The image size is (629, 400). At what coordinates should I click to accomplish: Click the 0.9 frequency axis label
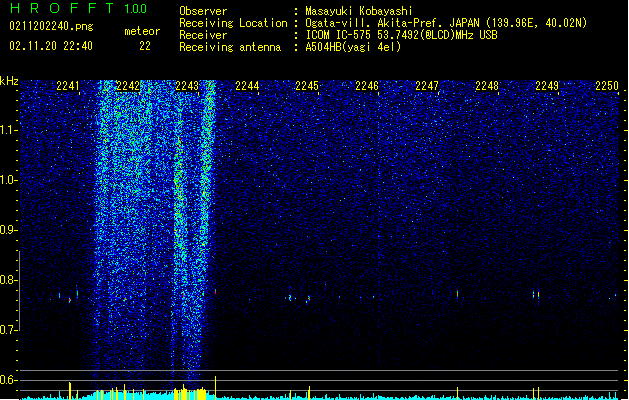(x=8, y=230)
